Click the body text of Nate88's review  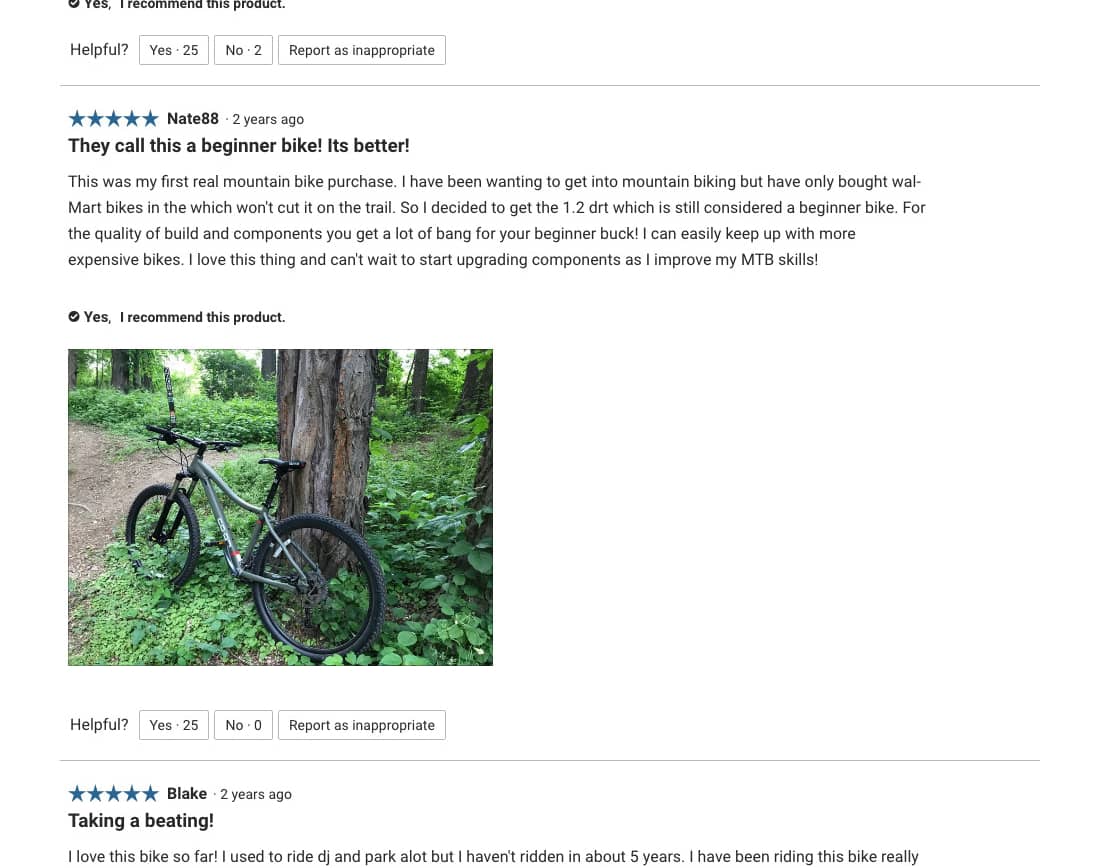coord(497,220)
